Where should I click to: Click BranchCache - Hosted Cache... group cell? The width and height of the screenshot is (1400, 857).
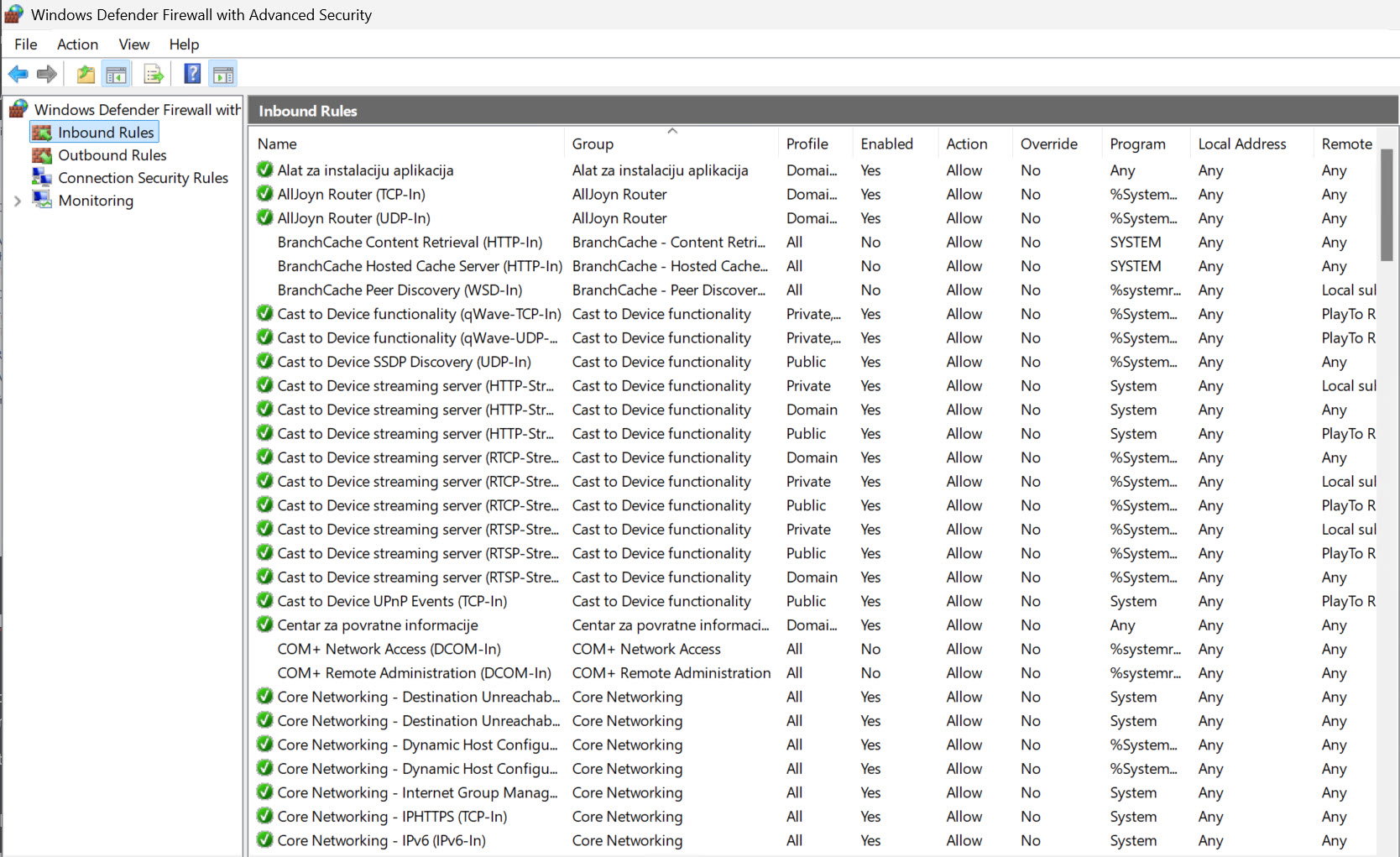(x=670, y=266)
